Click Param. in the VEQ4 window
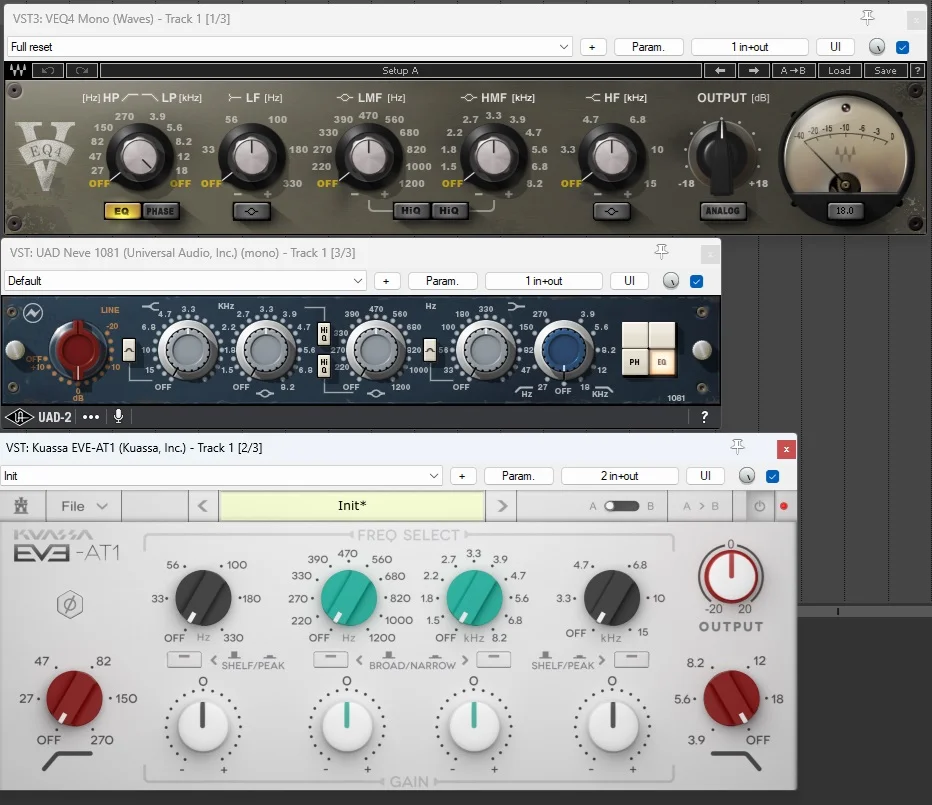The image size is (932, 805). click(648, 47)
